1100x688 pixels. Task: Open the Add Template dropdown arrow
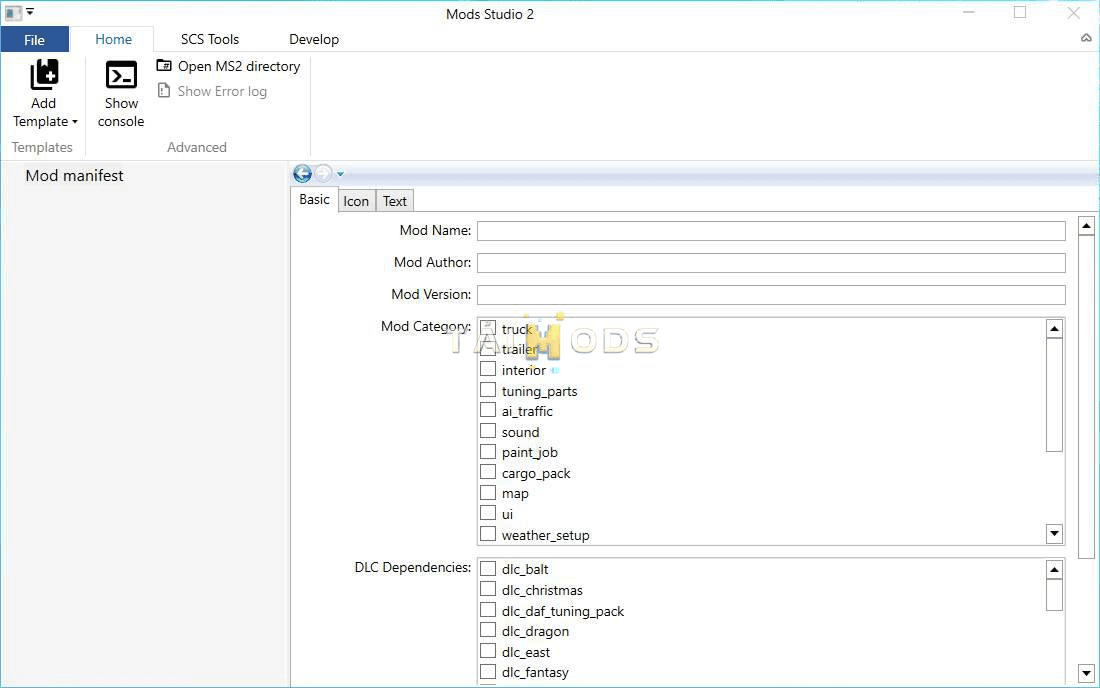pos(74,122)
